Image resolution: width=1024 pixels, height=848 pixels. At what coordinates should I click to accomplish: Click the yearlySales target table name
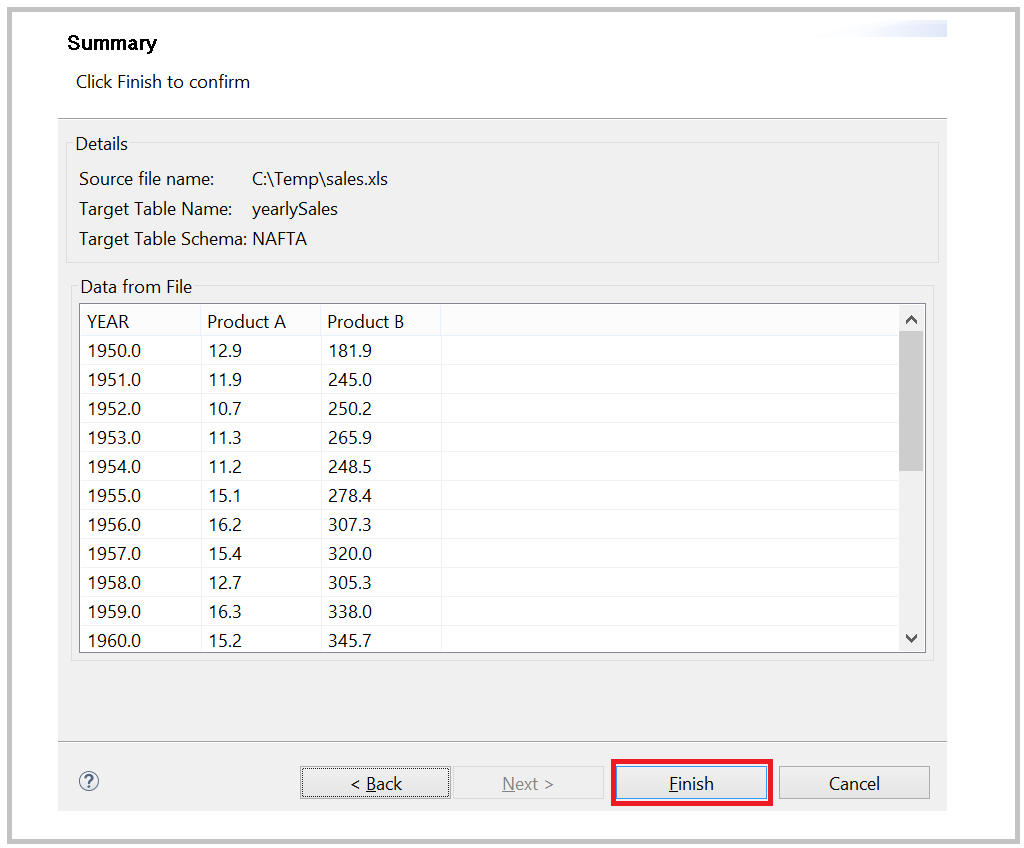[x=294, y=208]
